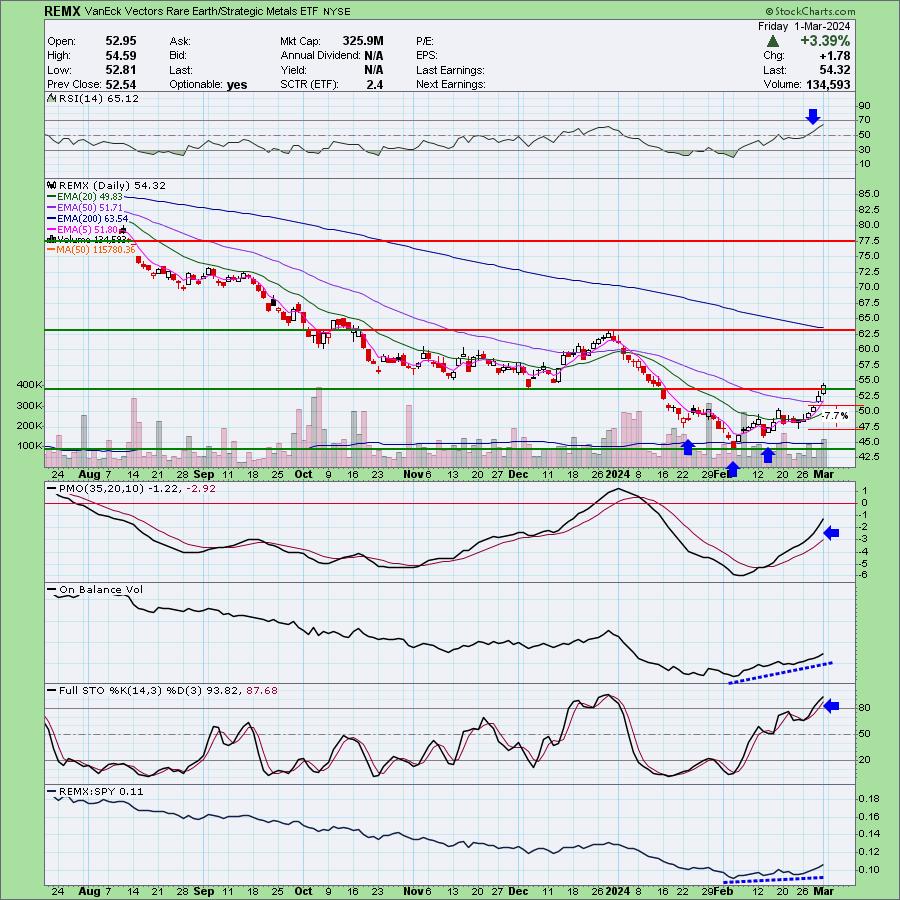Click the Oct label on the bottom axis

[303, 891]
